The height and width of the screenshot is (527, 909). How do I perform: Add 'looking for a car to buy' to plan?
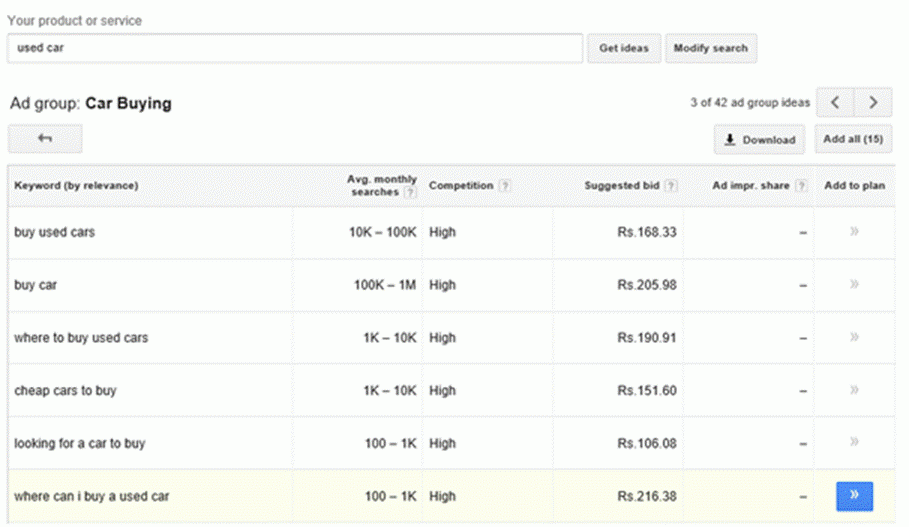pos(854,442)
